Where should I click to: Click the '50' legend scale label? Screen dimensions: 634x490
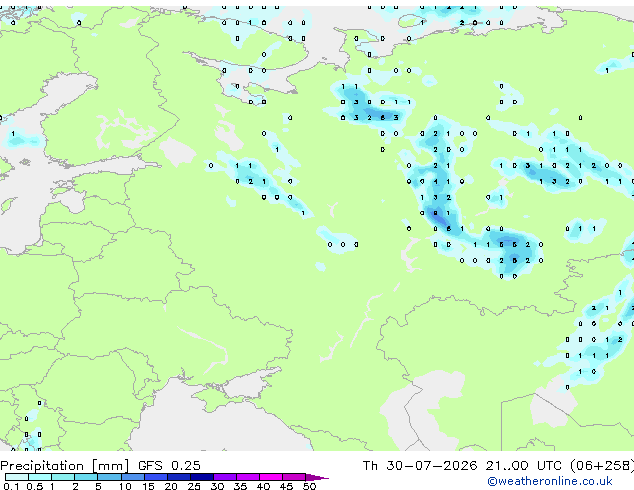pyautogui.click(x=310, y=486)
